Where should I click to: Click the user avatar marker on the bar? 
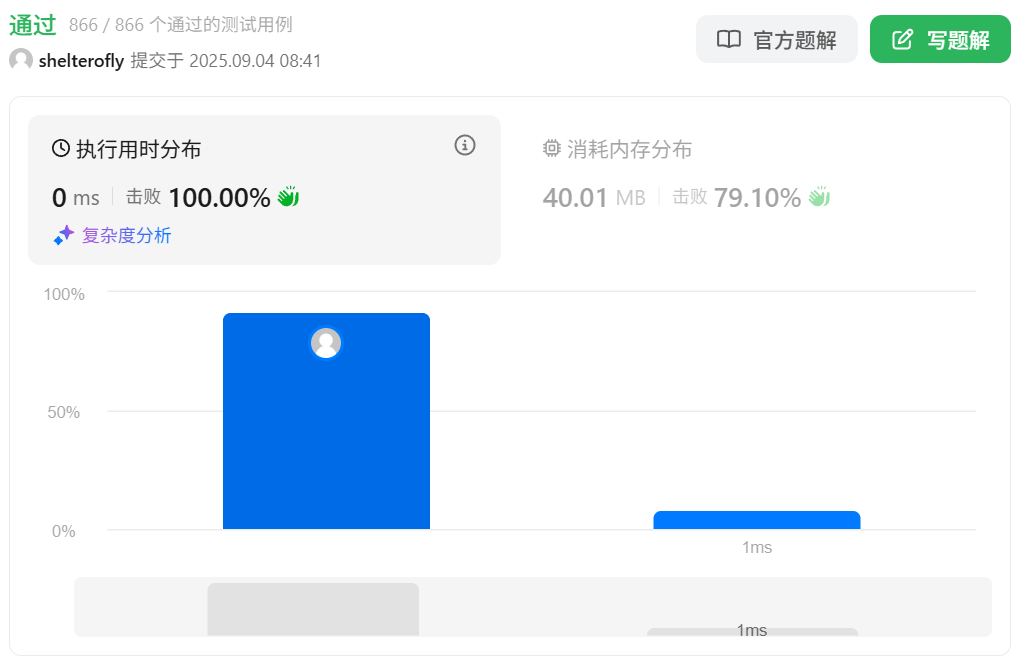click(x=326, y=343)
